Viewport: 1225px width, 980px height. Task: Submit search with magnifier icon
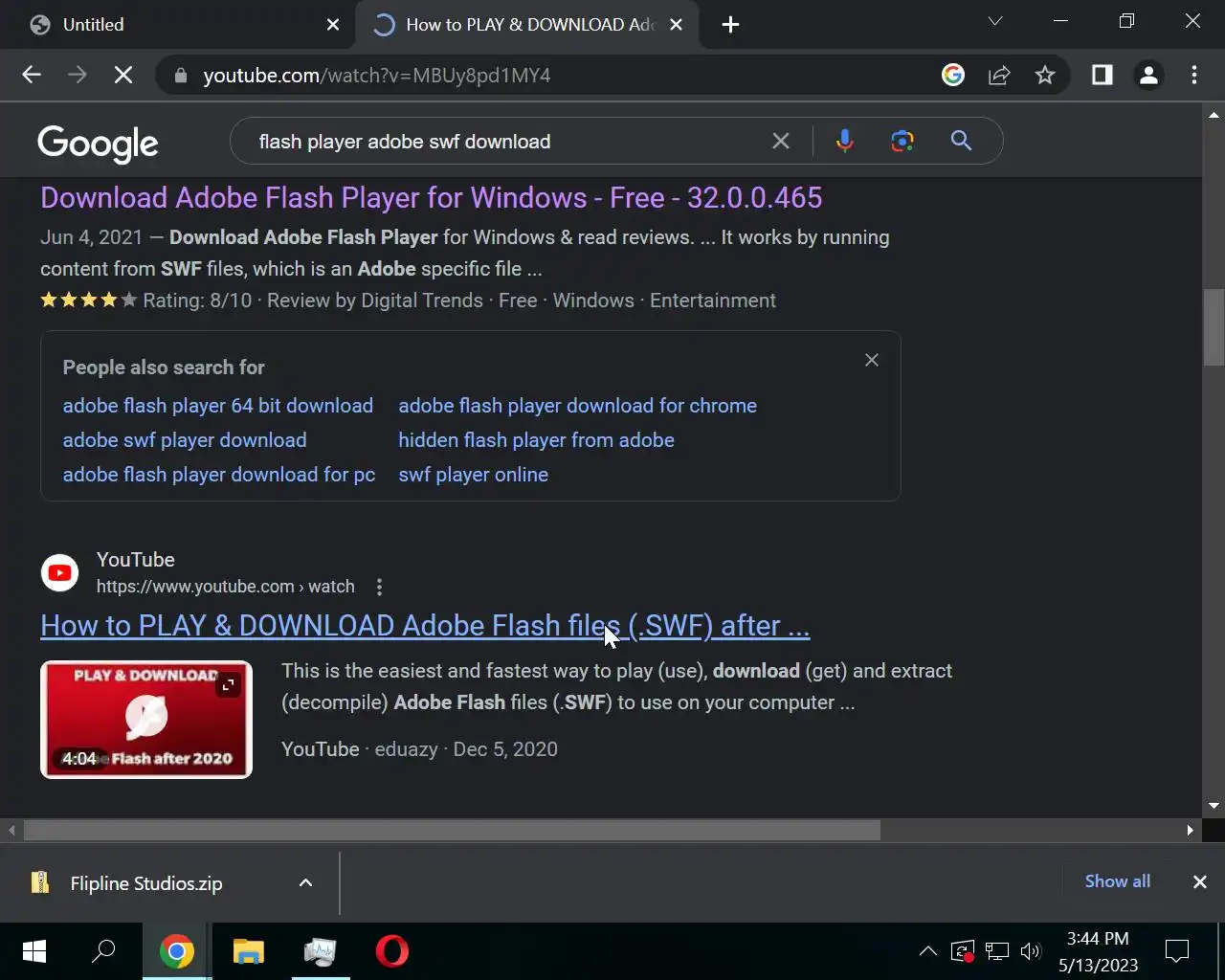[961, 142]
